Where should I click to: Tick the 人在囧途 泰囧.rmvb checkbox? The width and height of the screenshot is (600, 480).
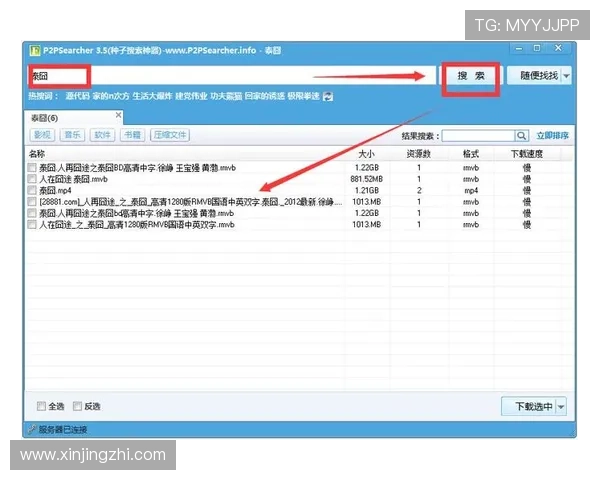33,179
